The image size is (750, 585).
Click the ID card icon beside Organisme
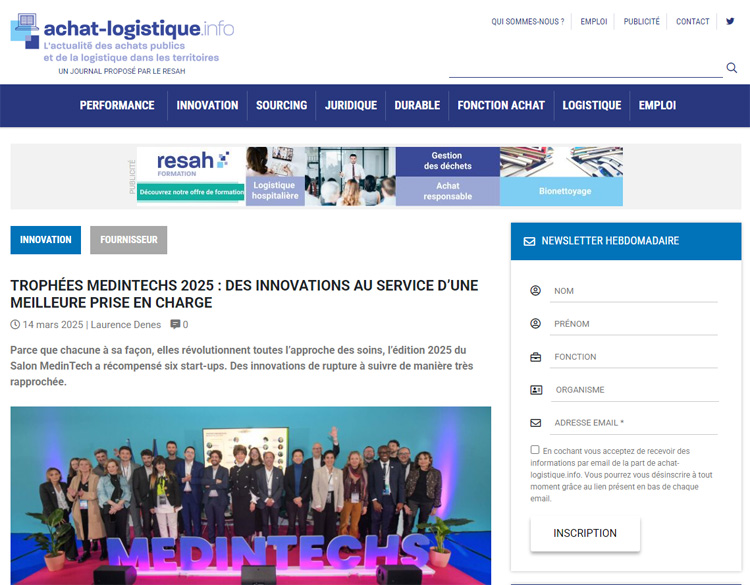click(536, 390)
